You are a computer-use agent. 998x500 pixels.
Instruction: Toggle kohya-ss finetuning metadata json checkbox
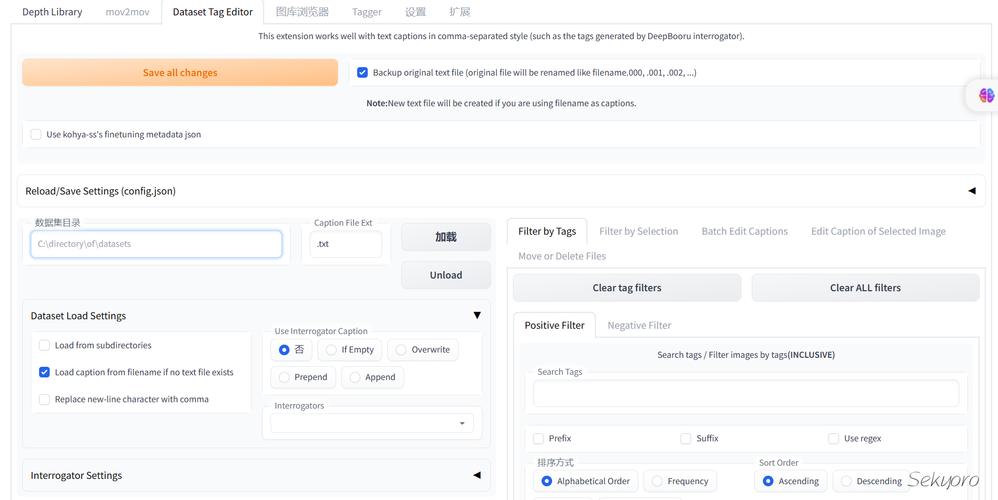point(36,134)
